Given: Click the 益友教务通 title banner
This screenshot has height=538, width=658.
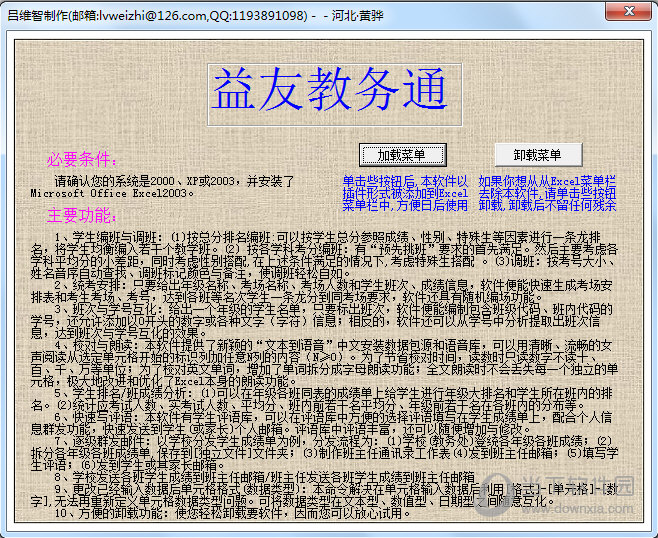Looking at the screenshot, I should (334, 94).
